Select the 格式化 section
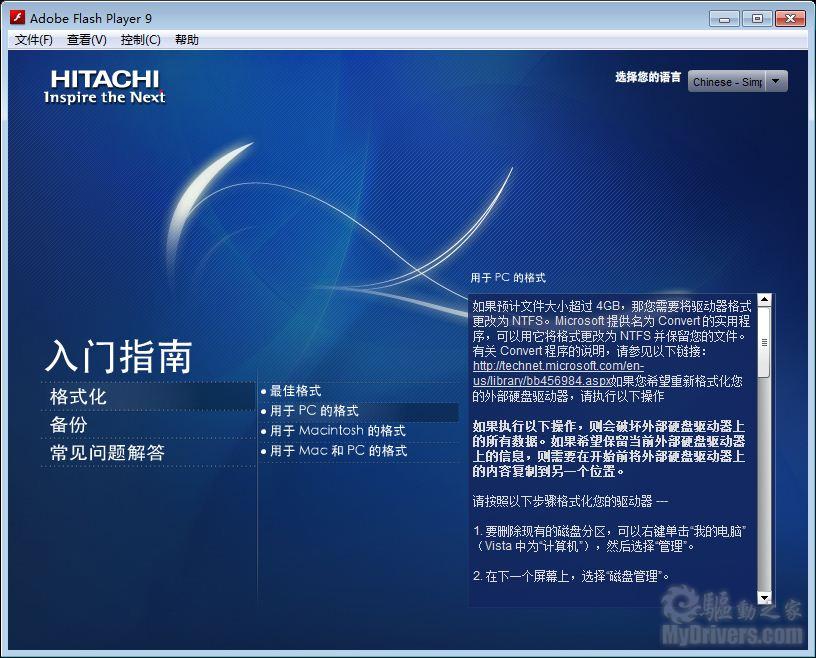 (78, 397)
